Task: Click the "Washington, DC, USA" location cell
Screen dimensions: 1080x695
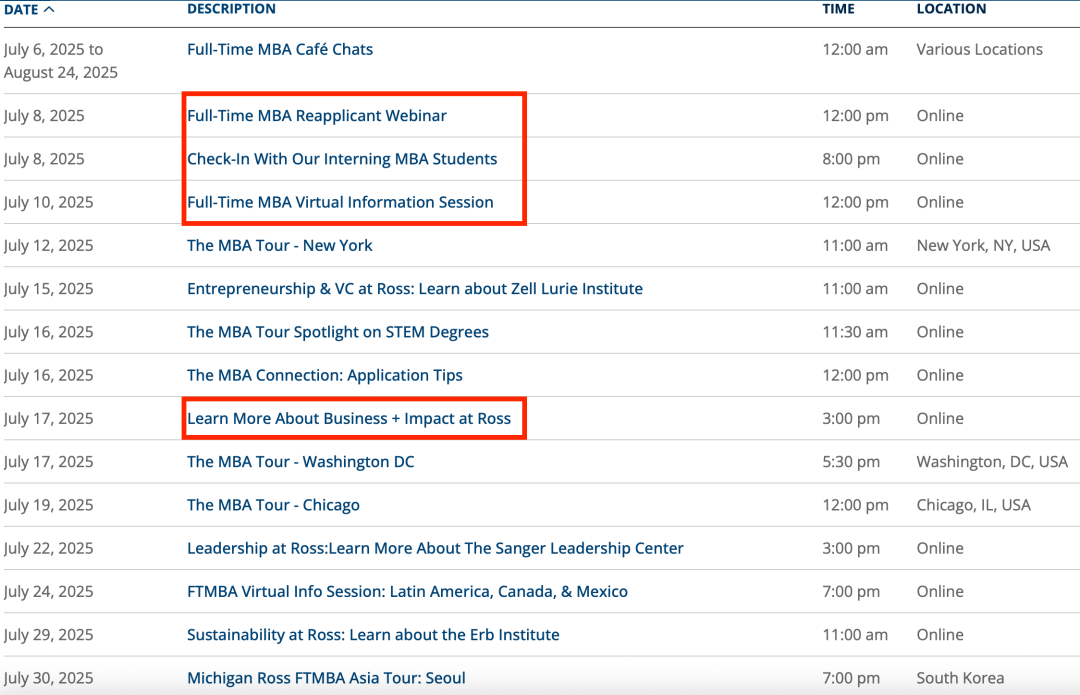Action: coord(993,462)
